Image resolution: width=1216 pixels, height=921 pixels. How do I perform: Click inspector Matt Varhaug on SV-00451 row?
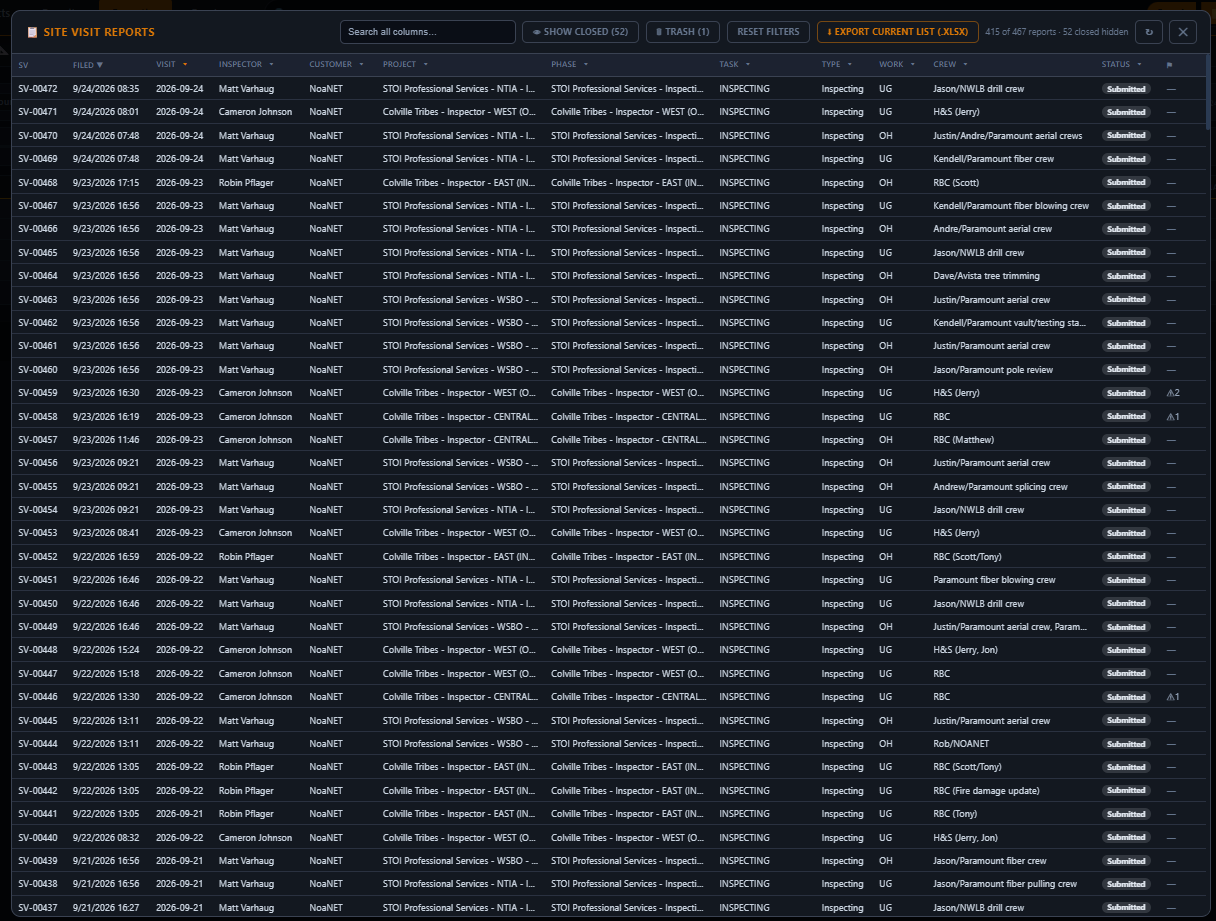click(x=246, y=580)
